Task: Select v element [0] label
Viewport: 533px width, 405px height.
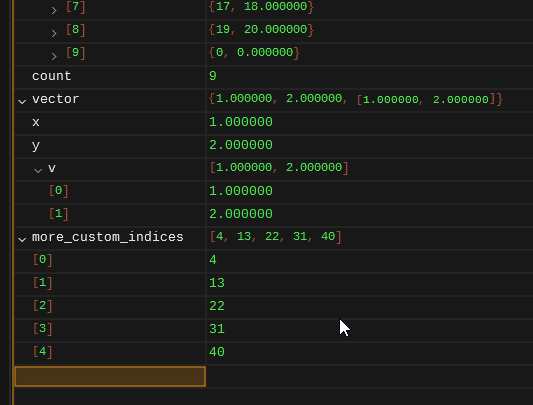Action: pos(59,191)
